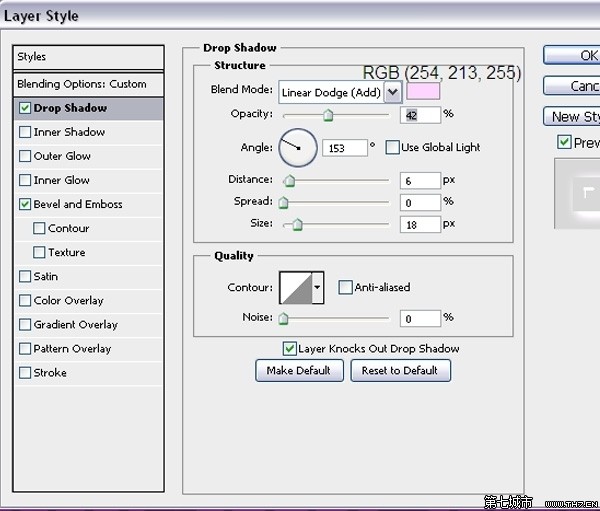Uncheck Layer Knocks Out Drop Shadow
The height and width of the screenshot is (511, 600).
click(x=290, y=349)
